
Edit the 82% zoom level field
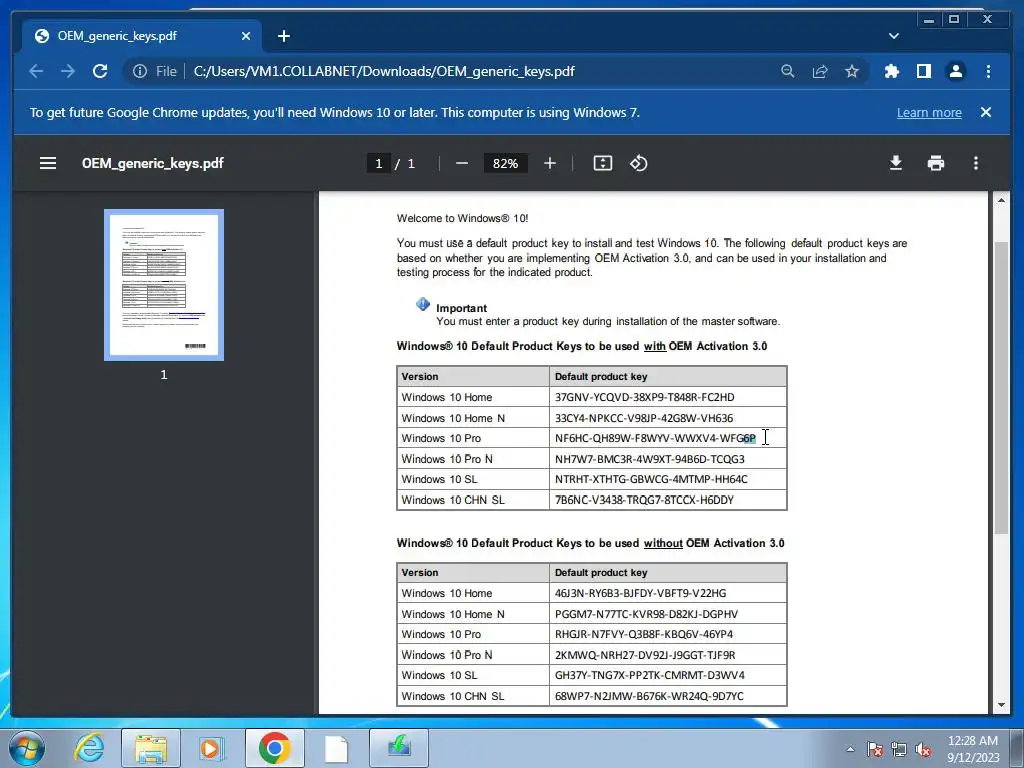click(505, 163)
